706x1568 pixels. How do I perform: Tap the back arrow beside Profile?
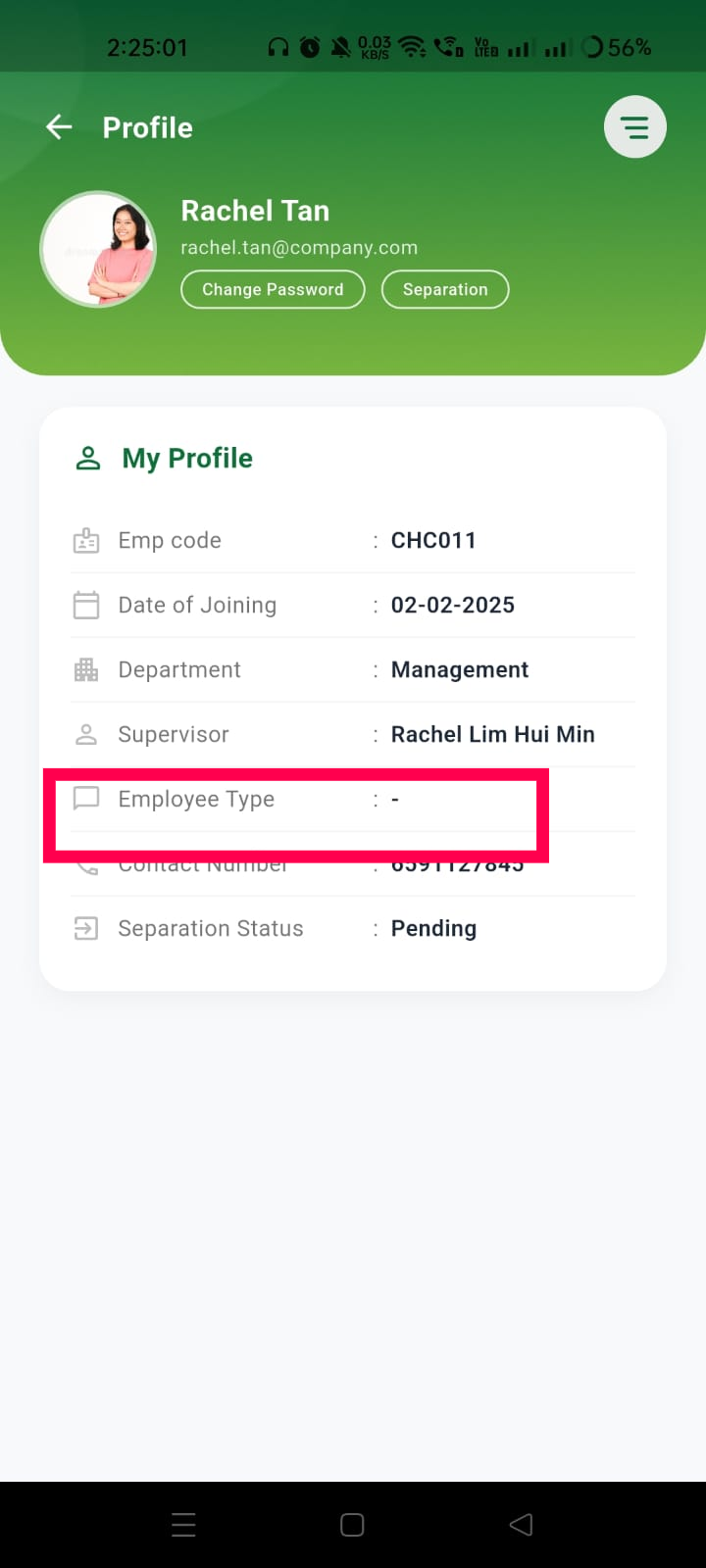pyautogui.click(x=59, y=127)
